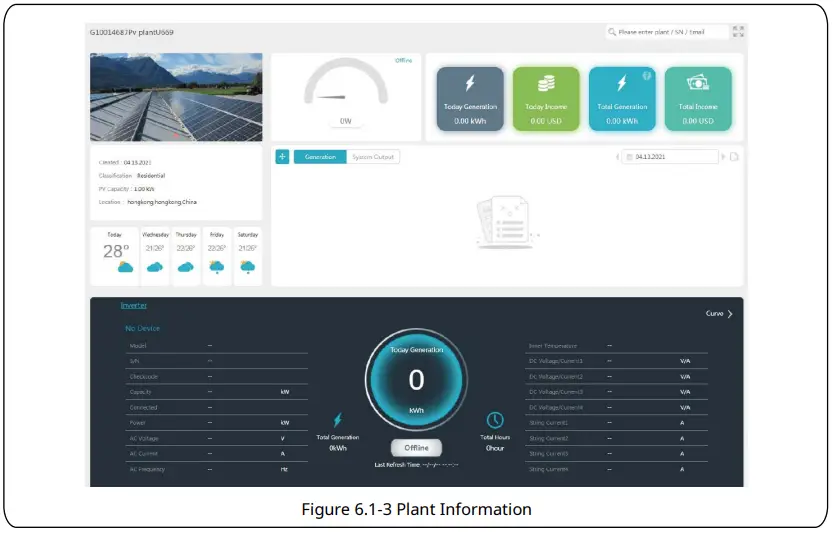Click Total Generation 0kWh value

point(338,448)
